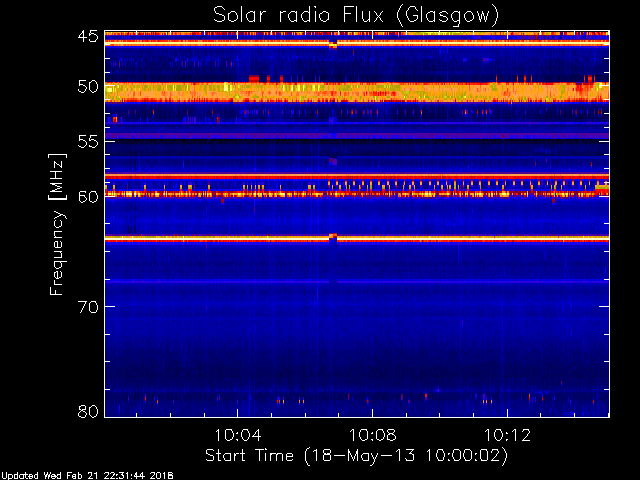Screen dimensions: 640x480
Task: Click the wide orange-yellow band near 50 MHz
Action: point(357,92)
